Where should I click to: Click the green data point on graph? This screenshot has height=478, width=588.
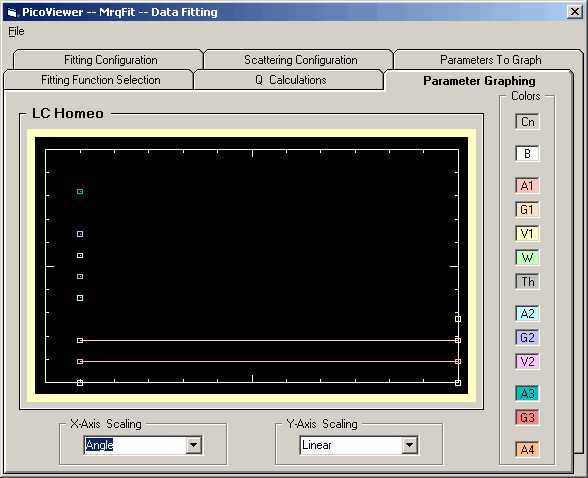click(80, 298)
